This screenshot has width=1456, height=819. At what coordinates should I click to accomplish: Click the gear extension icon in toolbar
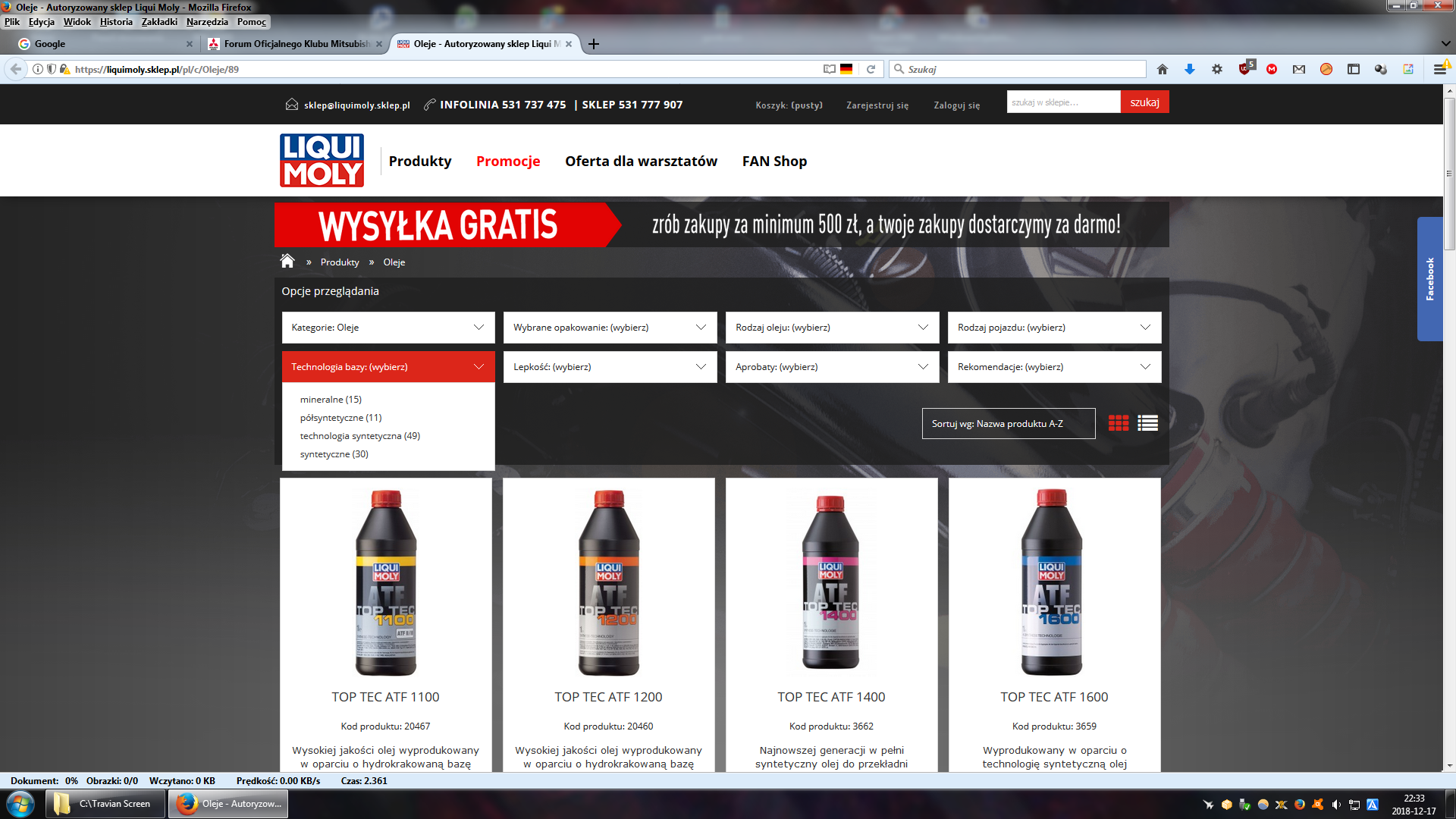click(x=1217, y=69)
